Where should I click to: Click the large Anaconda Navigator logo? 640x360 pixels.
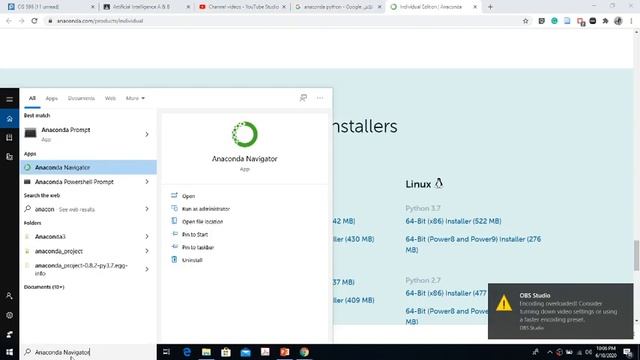(244, 134)
